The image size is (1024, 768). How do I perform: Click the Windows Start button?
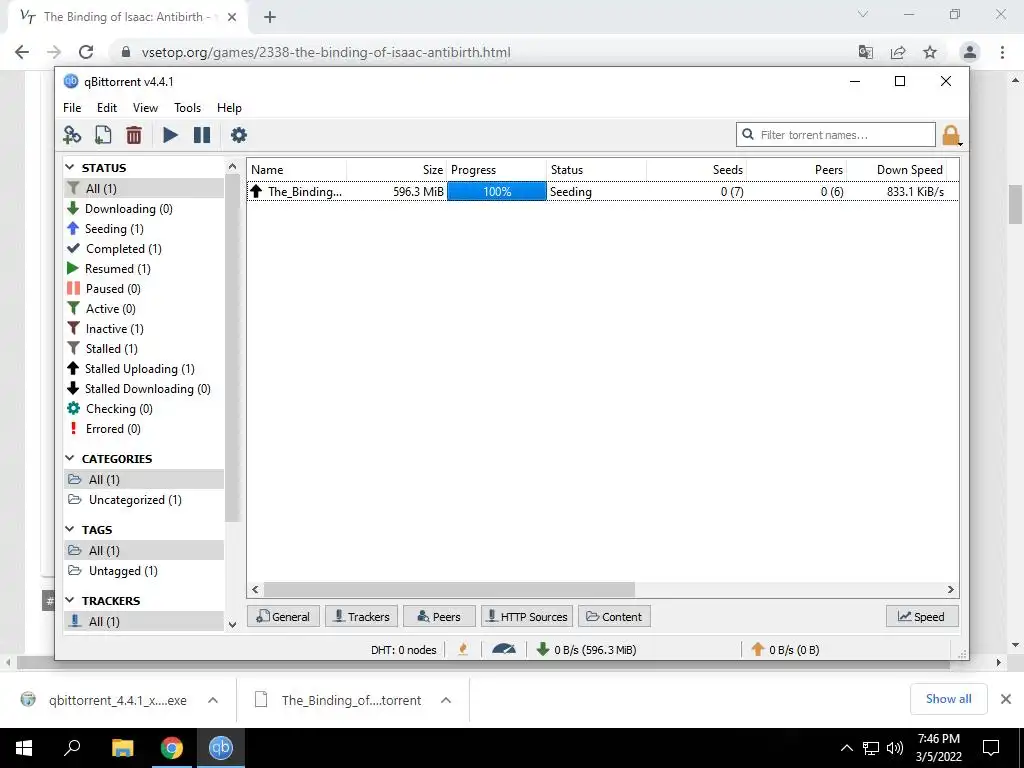click(x=24, y=748)
